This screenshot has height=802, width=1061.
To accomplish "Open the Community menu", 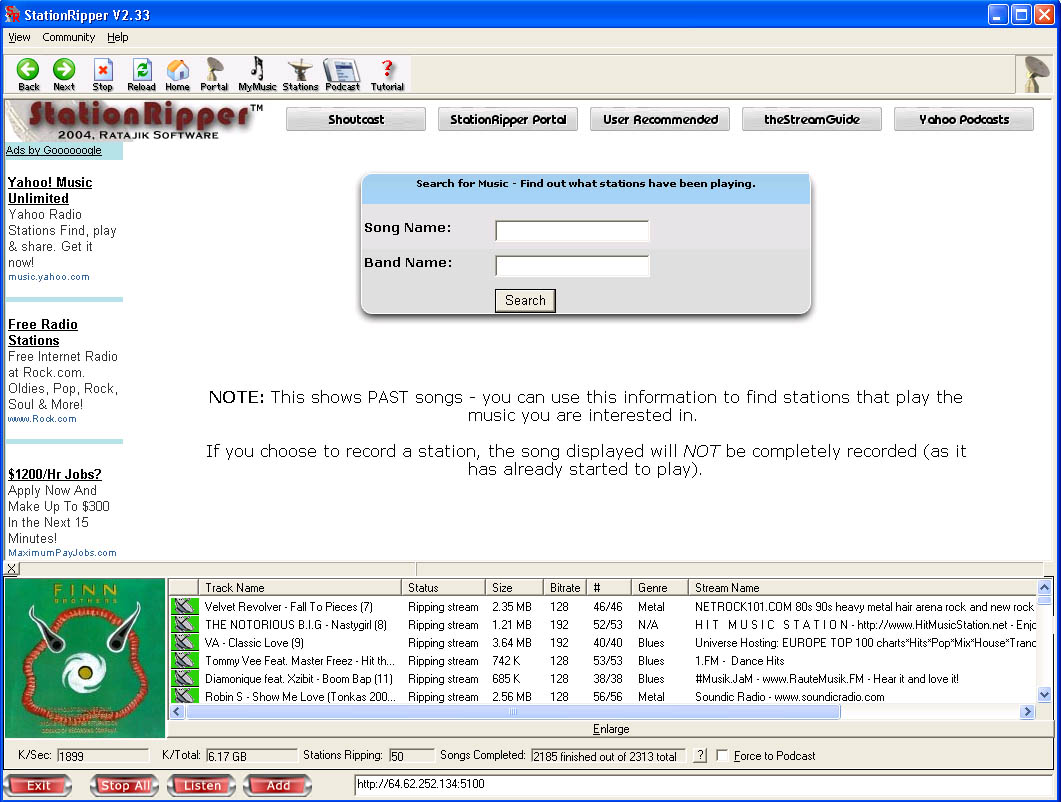I will tap(68, 37).
